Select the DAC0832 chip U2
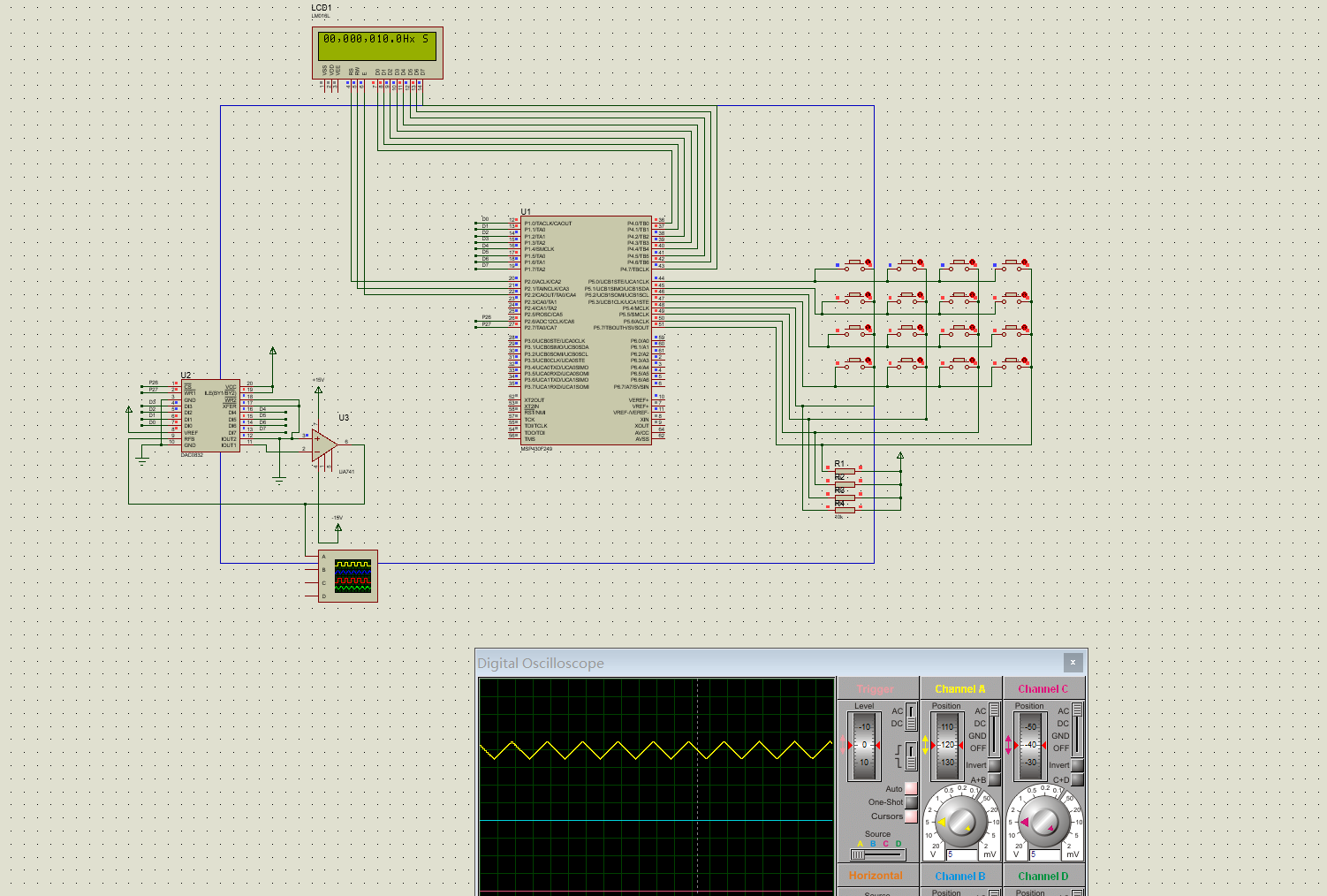 click(209, 415)
